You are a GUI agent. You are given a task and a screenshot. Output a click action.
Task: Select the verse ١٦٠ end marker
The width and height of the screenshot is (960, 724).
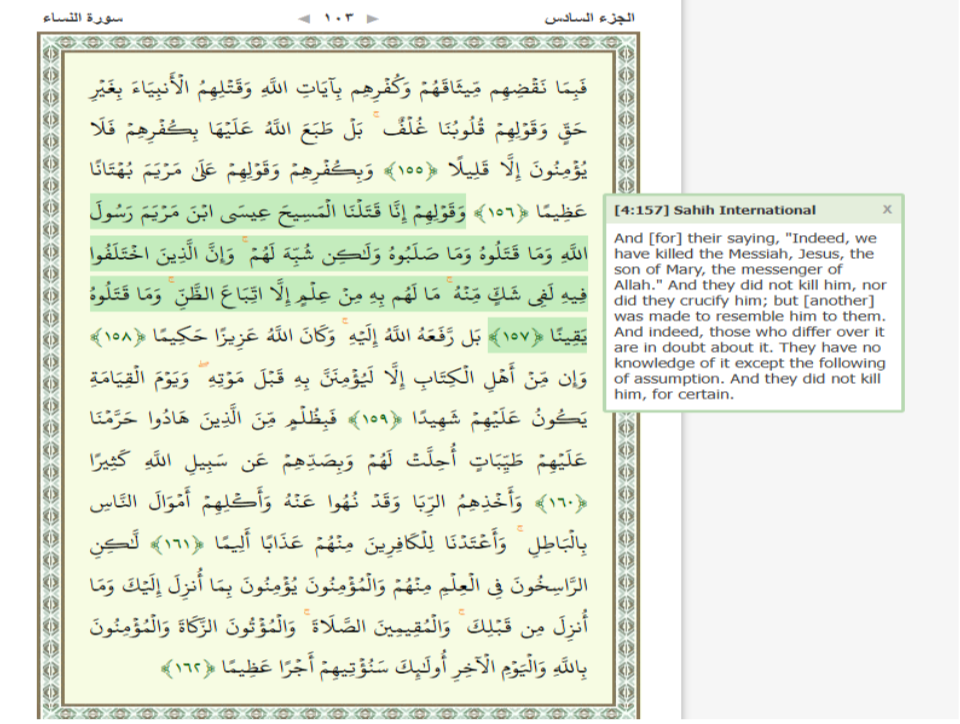coord(561,503)
